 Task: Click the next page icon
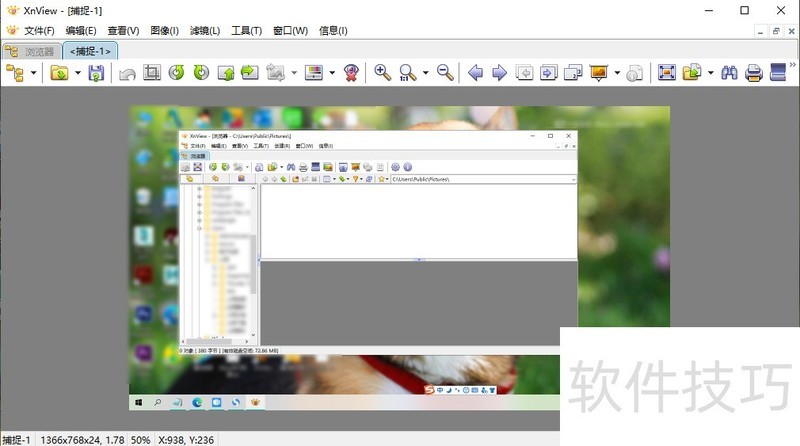(x=549, y=73)
